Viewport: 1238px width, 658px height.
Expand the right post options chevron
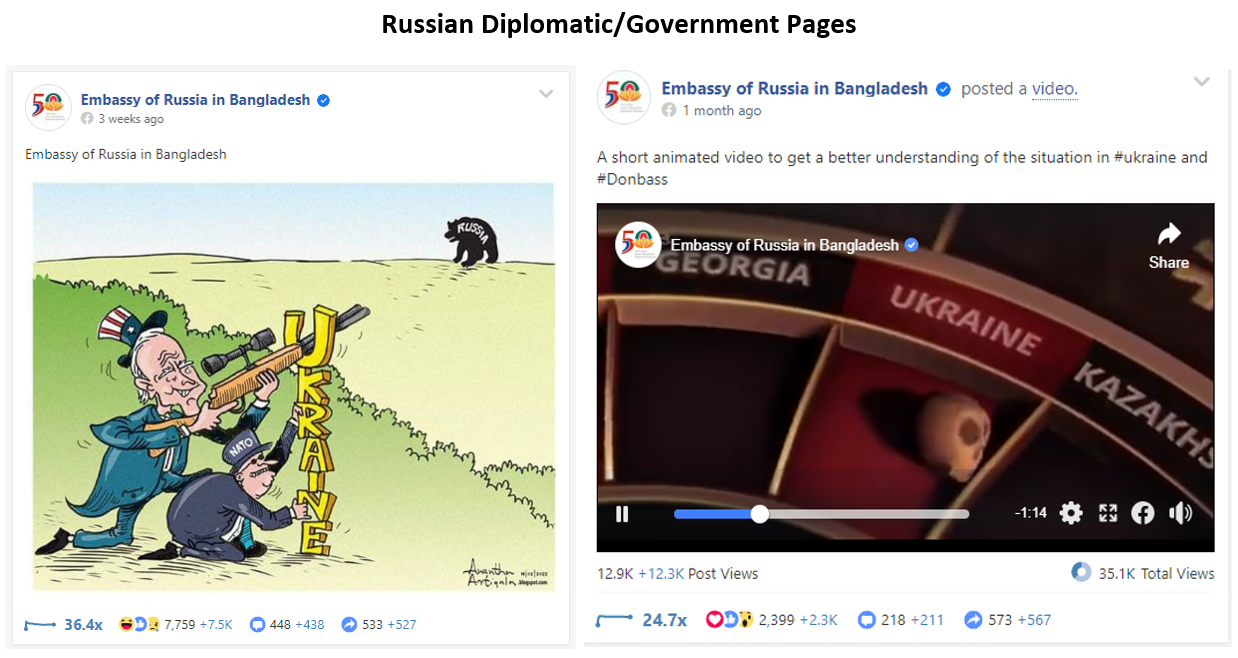tap(1201, 82)
